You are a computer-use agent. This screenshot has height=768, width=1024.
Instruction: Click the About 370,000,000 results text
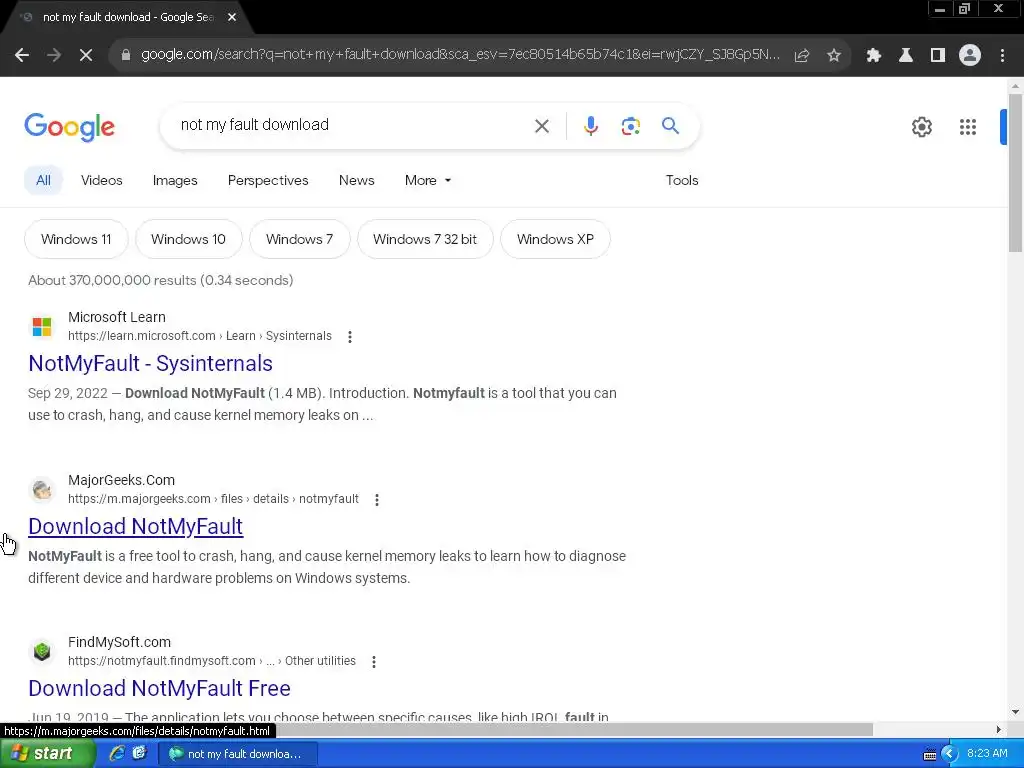click(161, 280)
